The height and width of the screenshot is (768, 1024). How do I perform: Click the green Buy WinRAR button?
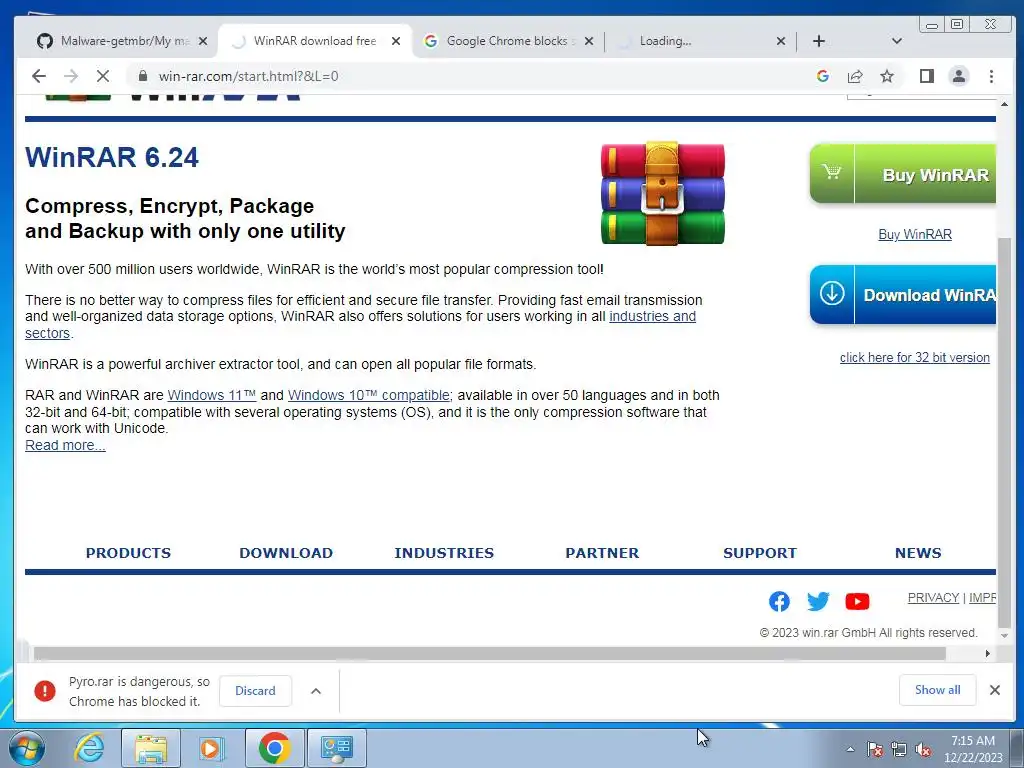click(903, 174)
